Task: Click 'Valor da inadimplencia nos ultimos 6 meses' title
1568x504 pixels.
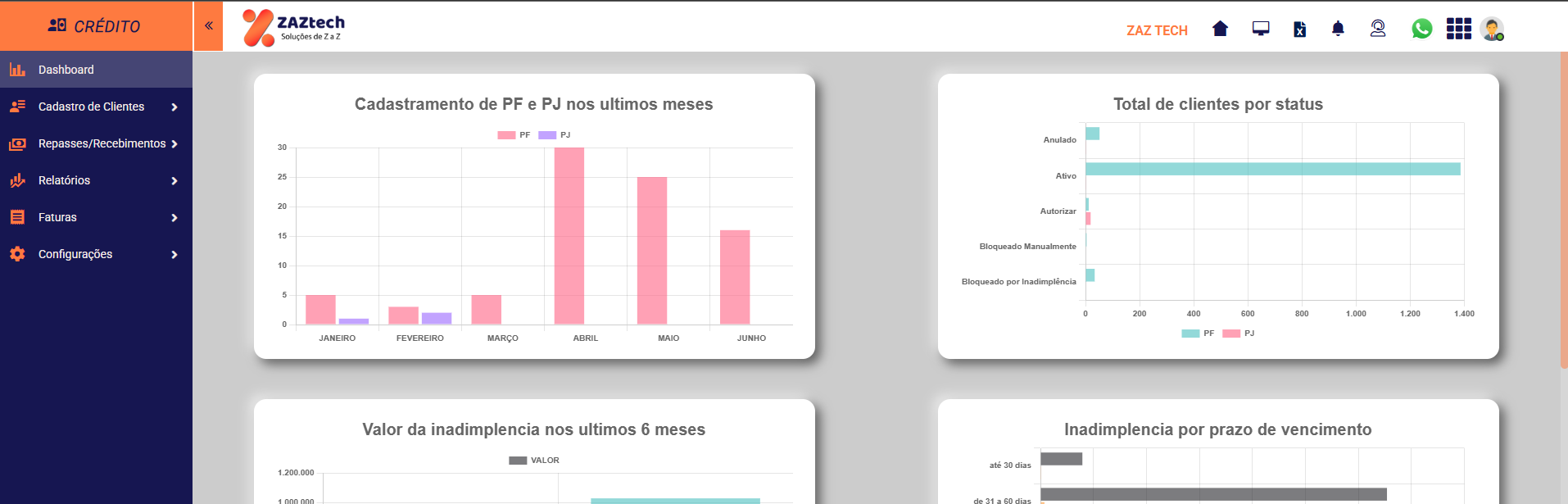Action: pos(533,429)
